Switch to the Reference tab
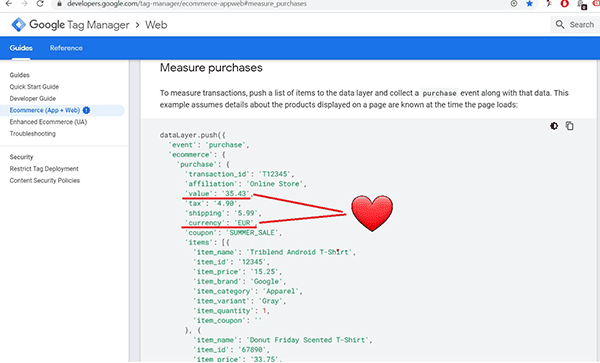The height and width of the screenshot is (363, 600). (66, 48)
